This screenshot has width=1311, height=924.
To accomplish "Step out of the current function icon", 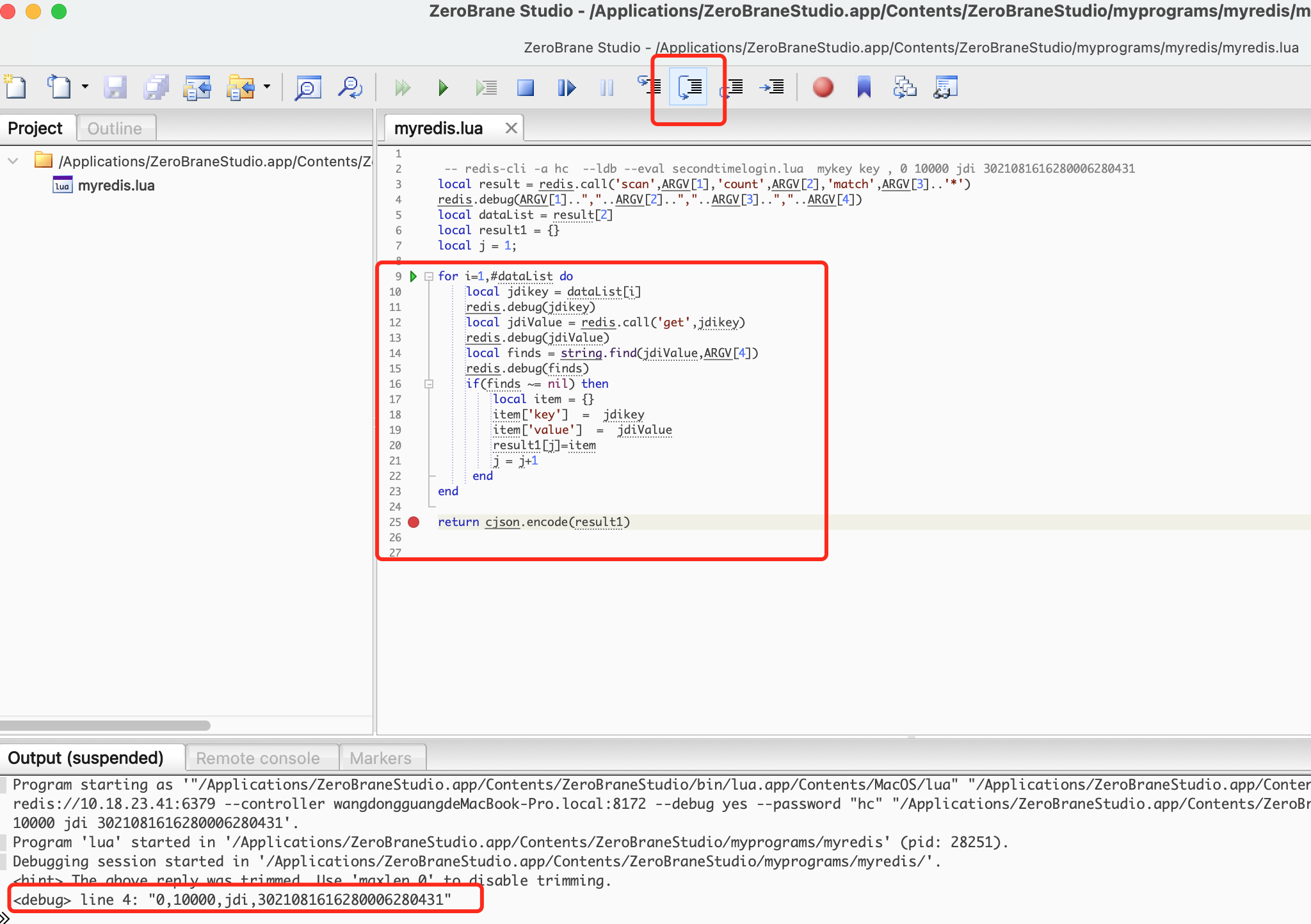I will [732, 87].
